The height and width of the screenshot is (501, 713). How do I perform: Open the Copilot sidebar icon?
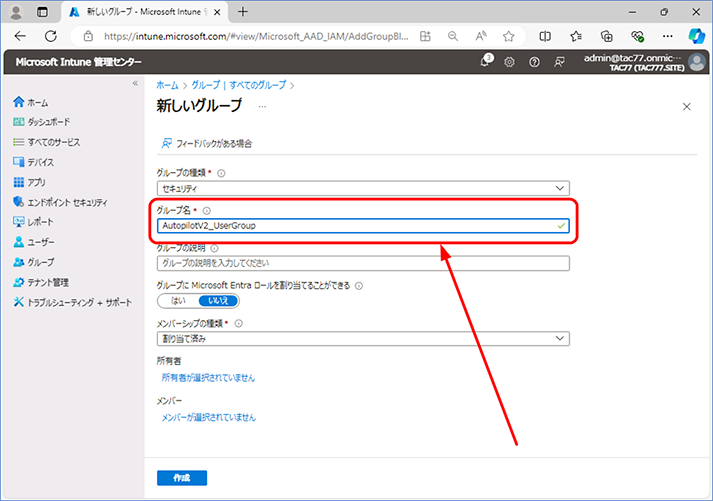(696, 36)
